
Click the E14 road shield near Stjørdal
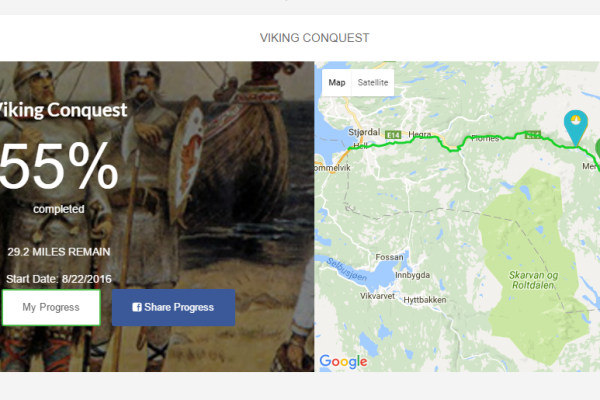click(x=393, y=135)
